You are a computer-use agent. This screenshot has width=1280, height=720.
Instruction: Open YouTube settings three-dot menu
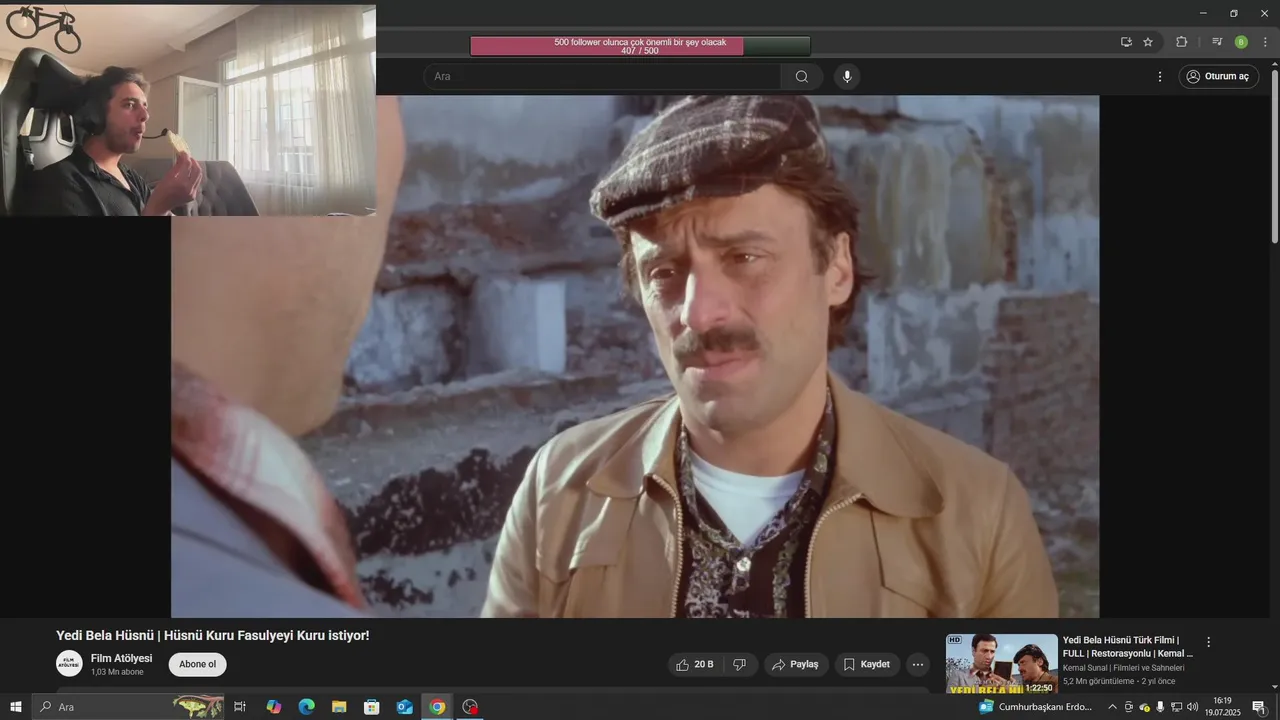point(1160,77)
